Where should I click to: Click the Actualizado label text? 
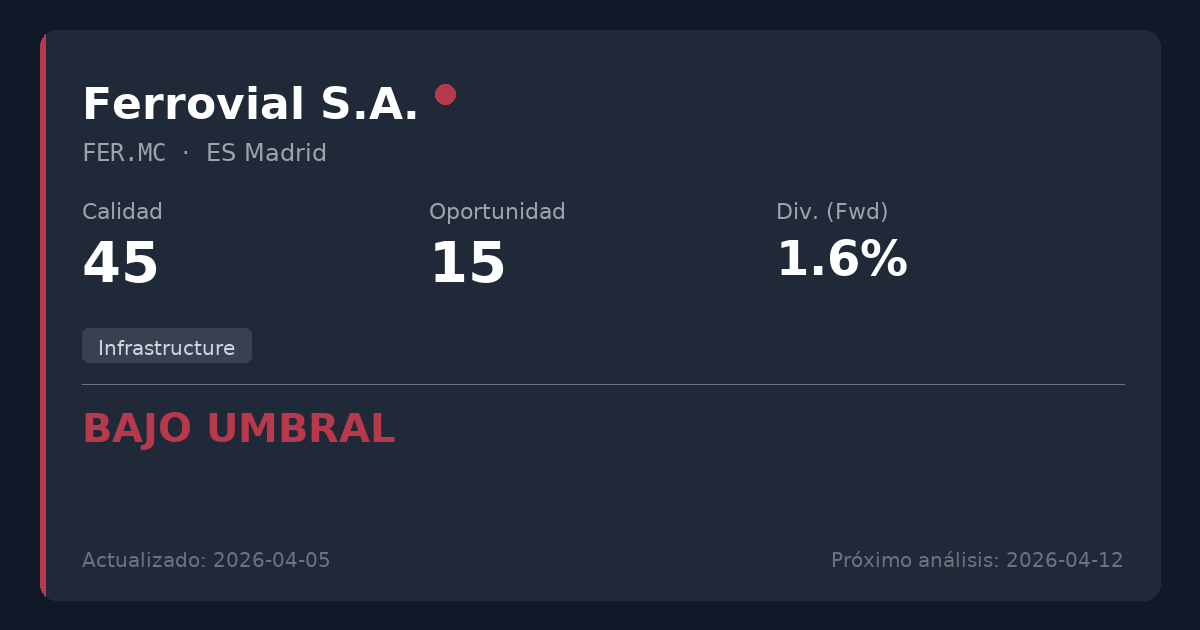(x=145, y=561)
